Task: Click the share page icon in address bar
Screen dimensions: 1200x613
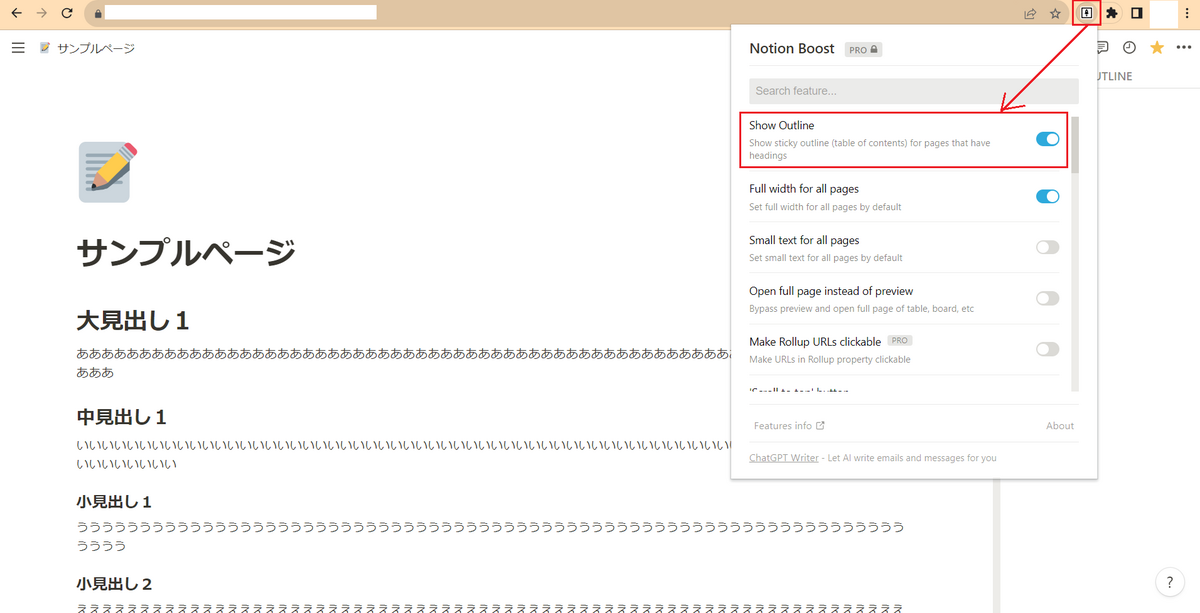Action: pyautogui.click(x=1030, y=14)
